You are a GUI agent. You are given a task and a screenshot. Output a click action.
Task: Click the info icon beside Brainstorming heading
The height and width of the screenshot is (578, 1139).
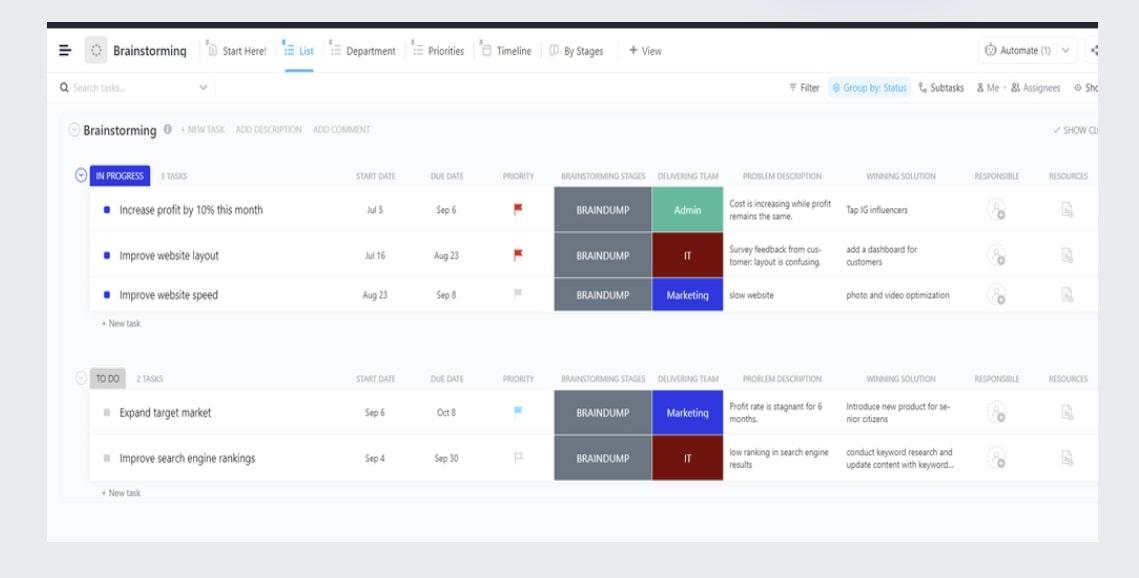[167, 130]
